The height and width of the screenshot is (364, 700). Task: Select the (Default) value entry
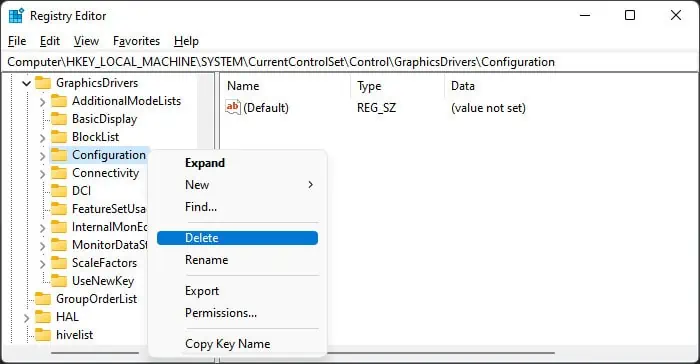point(266,108)
